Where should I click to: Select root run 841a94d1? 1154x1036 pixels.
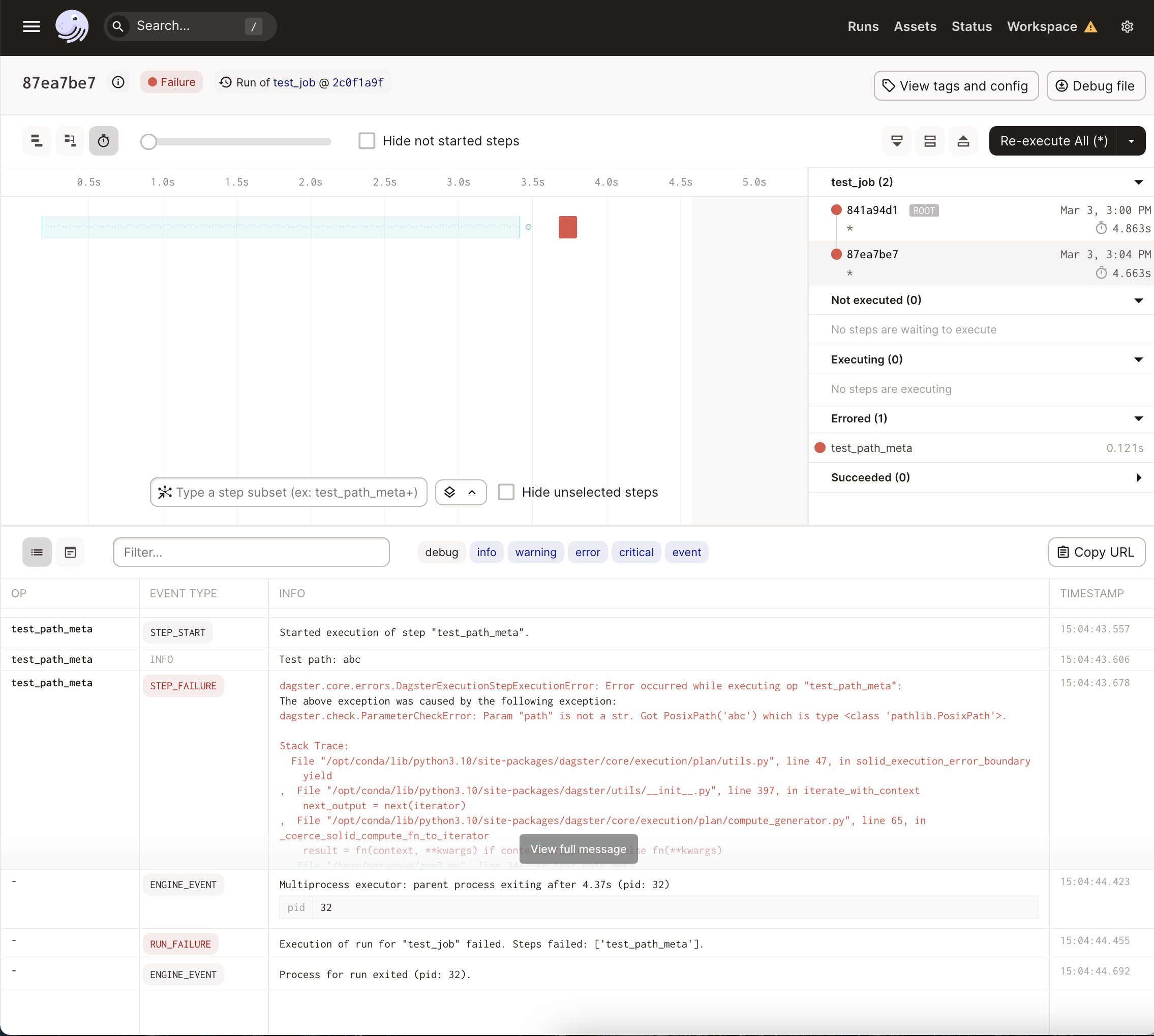coord(981,219)
